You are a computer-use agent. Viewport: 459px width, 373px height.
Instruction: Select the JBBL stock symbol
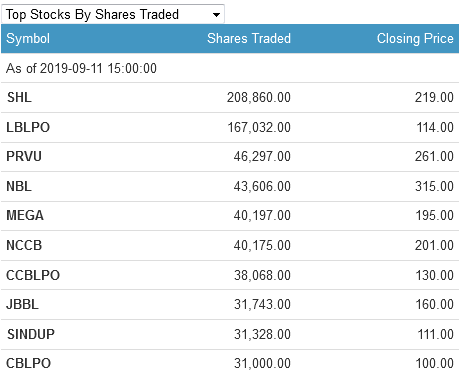22,304
